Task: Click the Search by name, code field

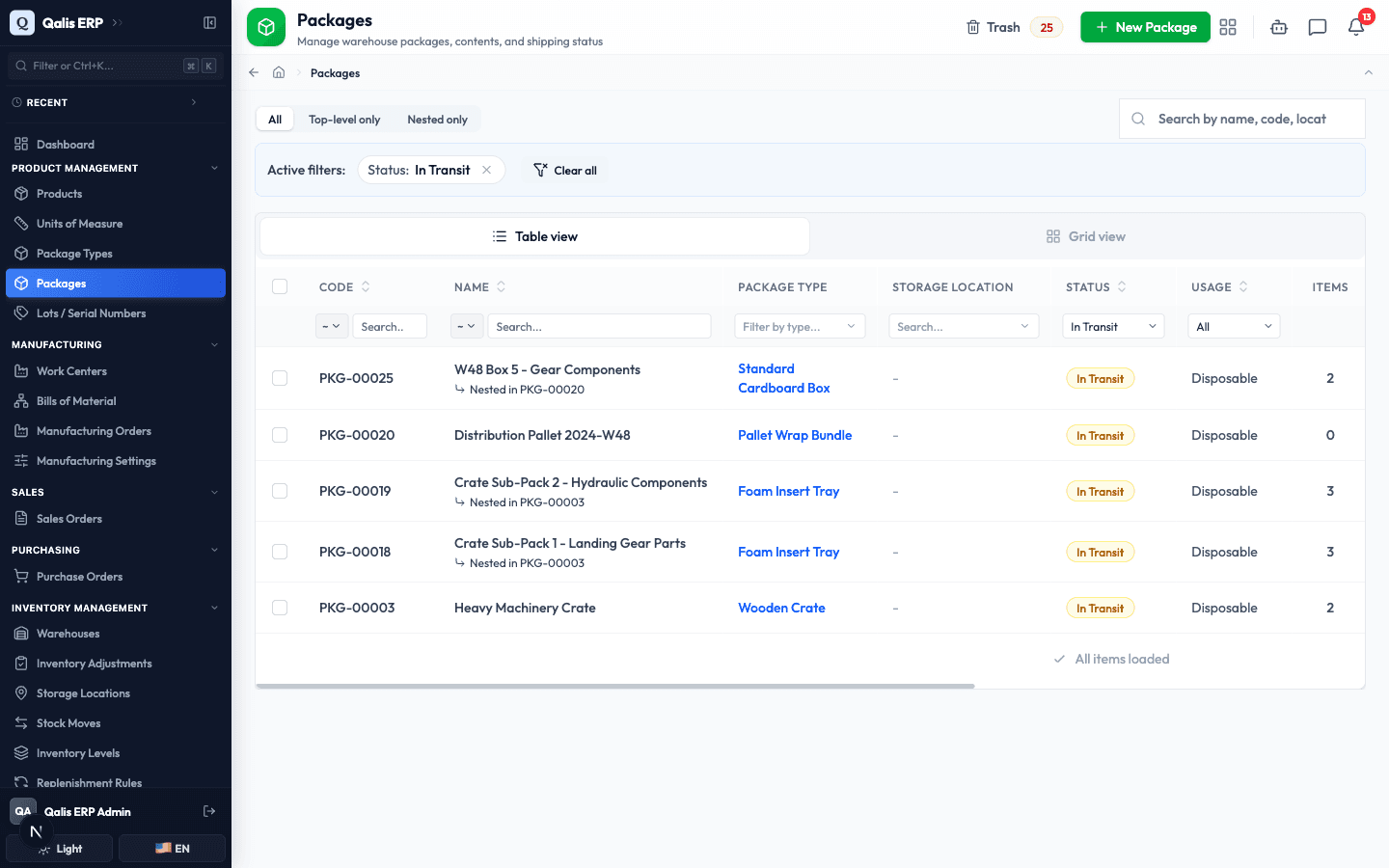Action: pos(1242,119)
